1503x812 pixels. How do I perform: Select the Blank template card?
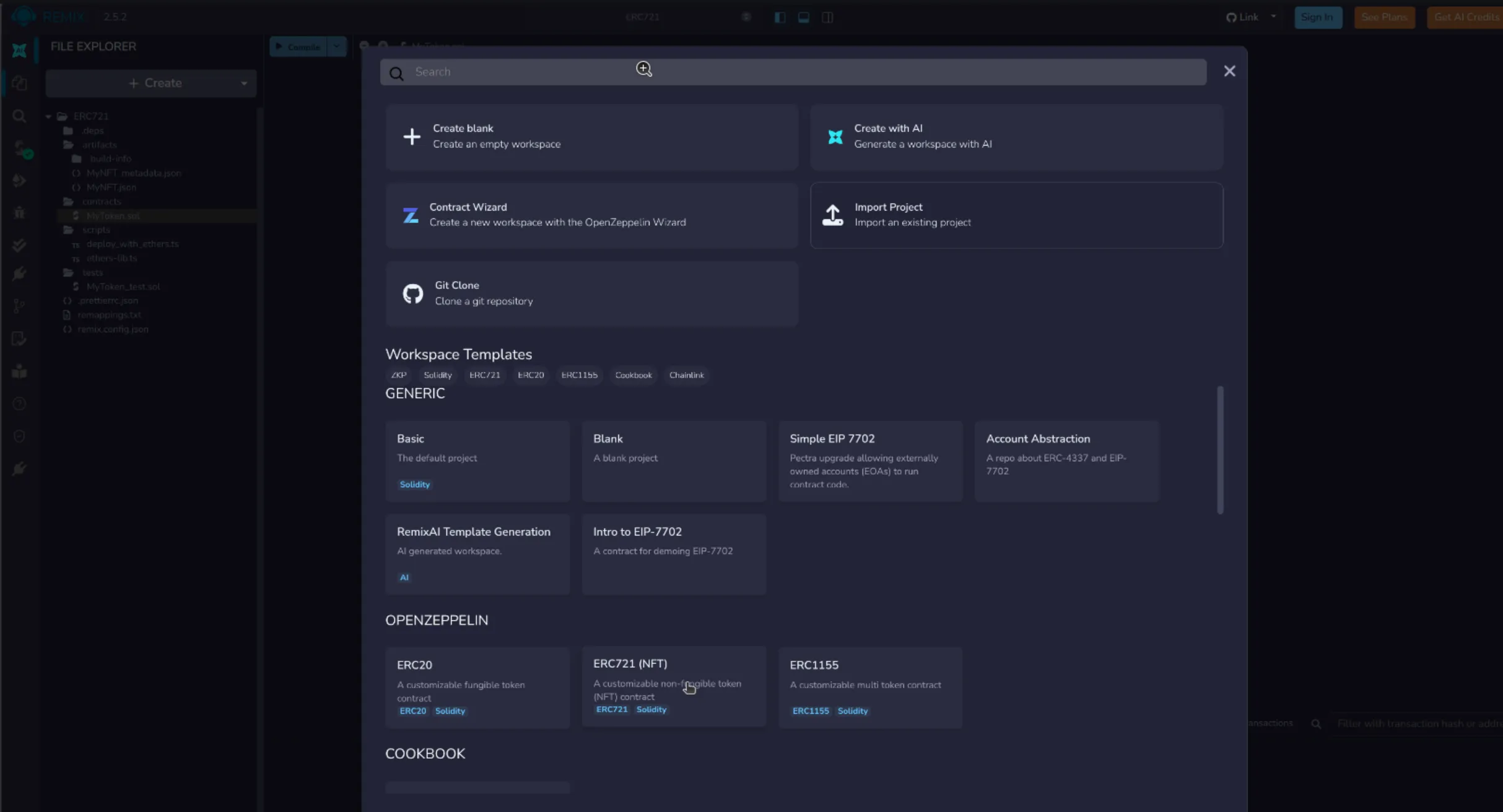[674, 461]
